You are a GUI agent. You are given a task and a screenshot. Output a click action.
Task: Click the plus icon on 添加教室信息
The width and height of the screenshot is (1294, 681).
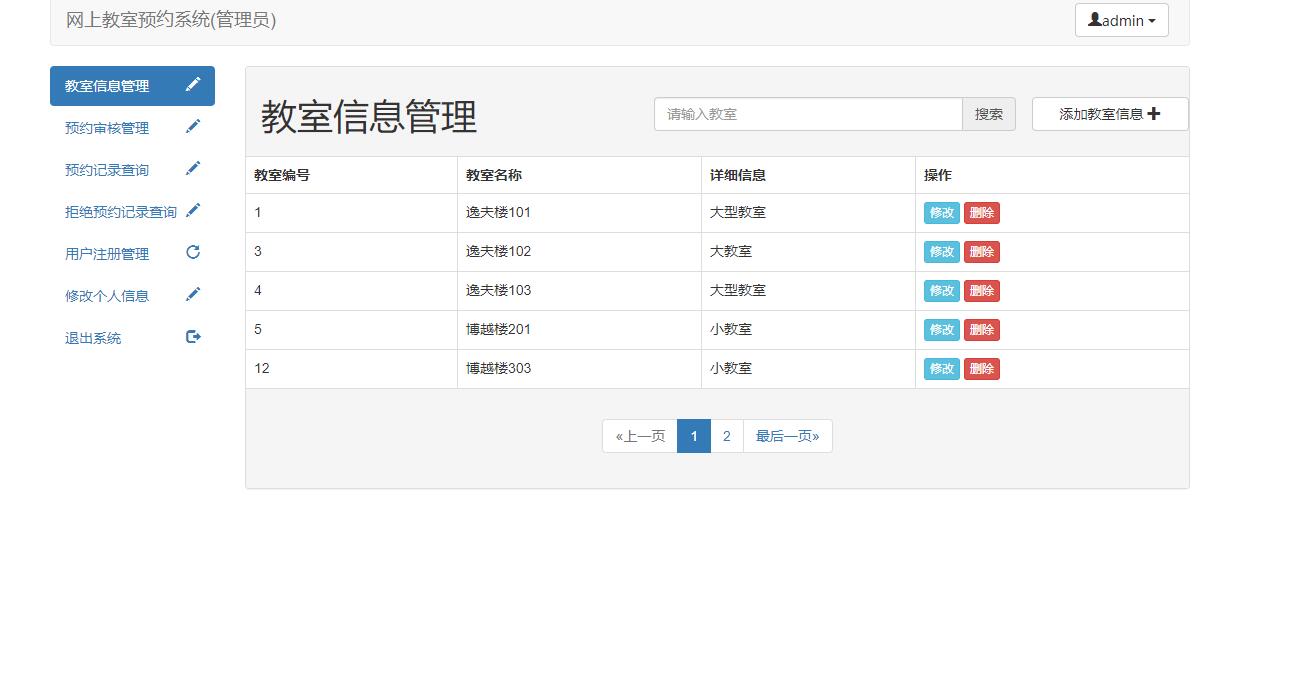pos(1154,114)
